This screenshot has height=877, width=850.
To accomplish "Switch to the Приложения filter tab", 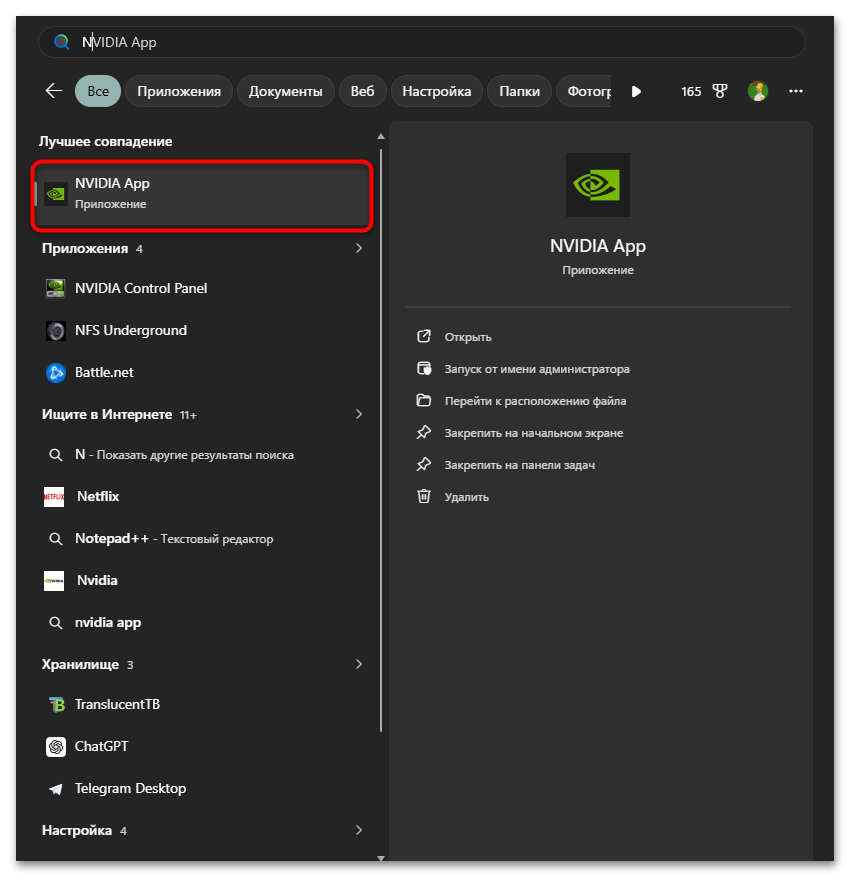I will [179, 91].
